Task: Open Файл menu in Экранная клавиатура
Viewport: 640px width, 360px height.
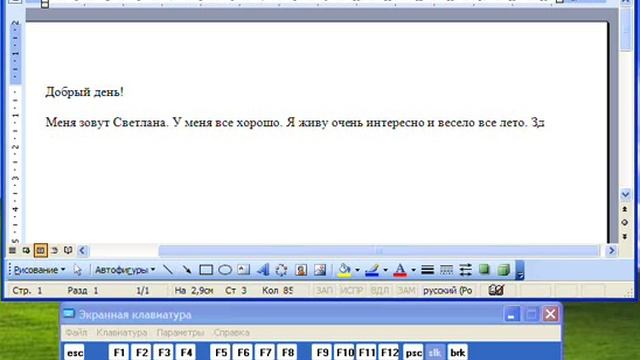Action: tap(76, 333)
